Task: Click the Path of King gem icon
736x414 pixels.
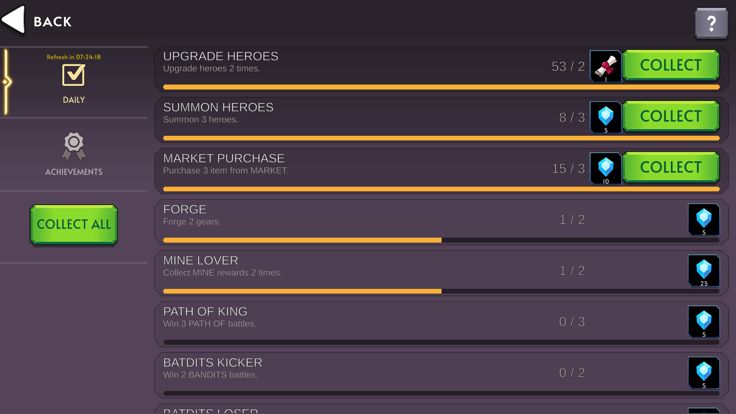Action: tap(703, 322)
